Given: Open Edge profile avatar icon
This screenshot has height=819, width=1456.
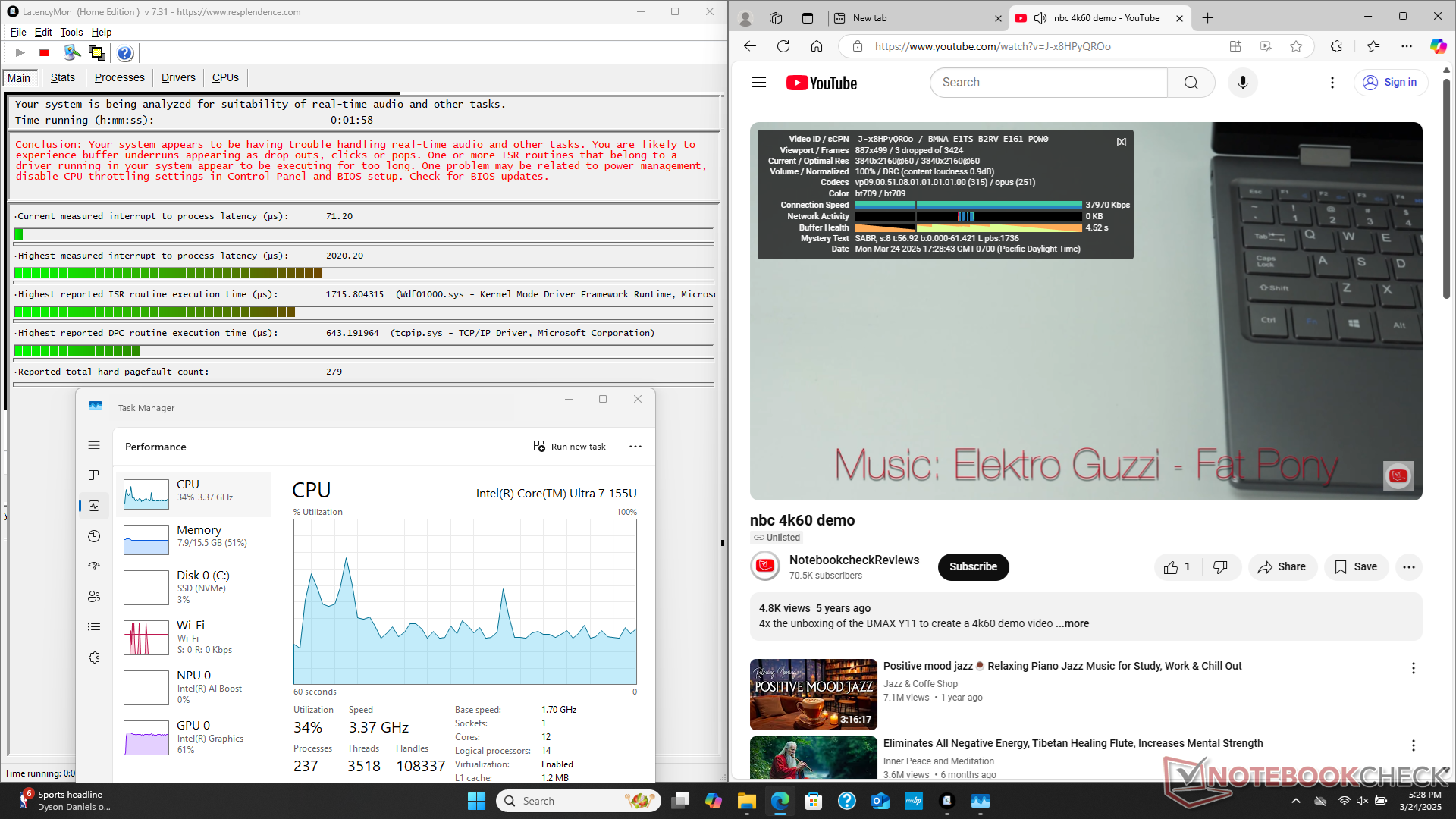Looking at the screenshot, I should 745,18.
